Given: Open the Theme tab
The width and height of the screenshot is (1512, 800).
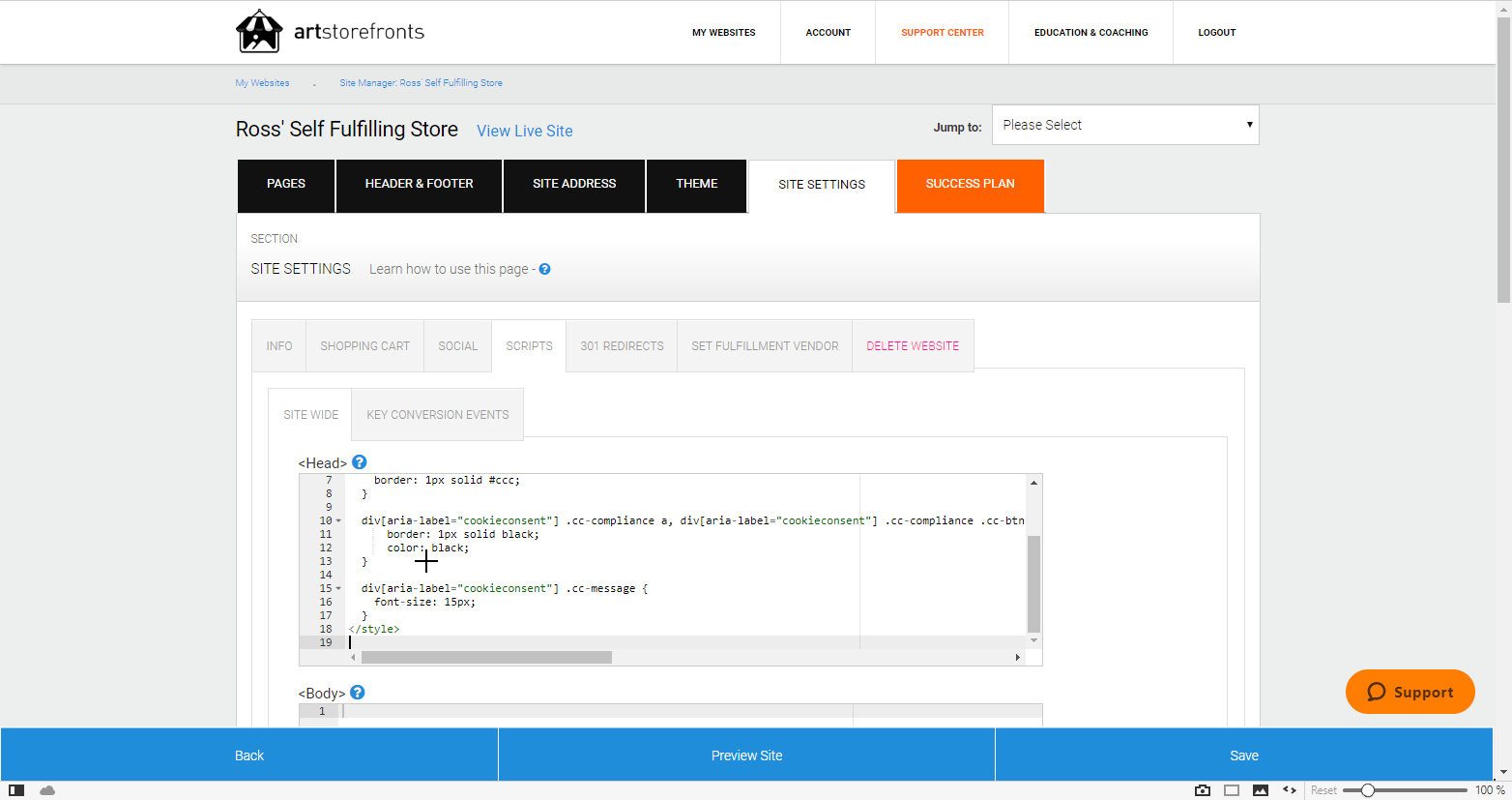Looking at the screenshot, I should 697,186.
